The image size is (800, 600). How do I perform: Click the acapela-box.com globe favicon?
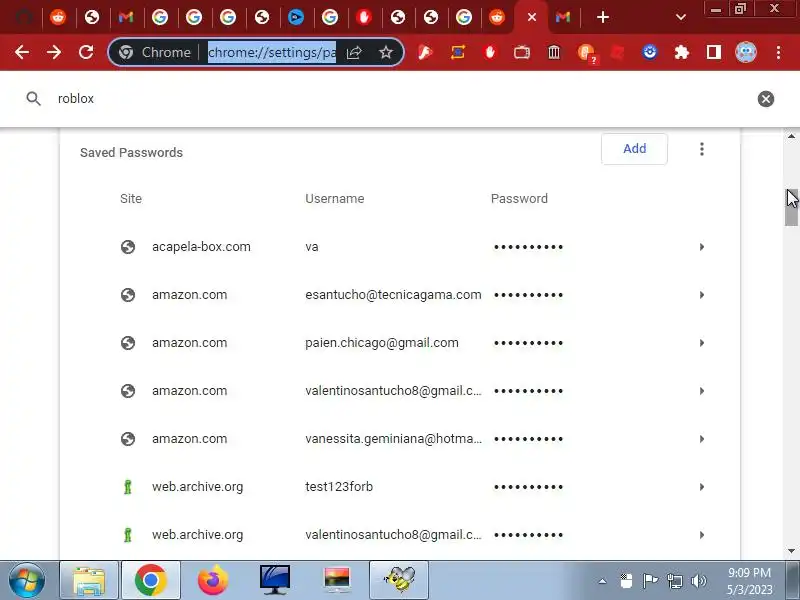click(128, 247)
